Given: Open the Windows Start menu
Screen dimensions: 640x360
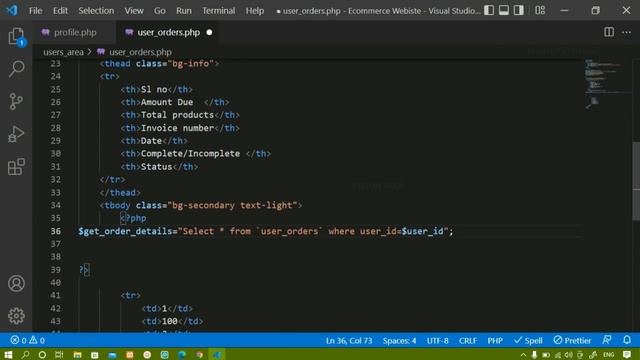Looking at the screenshot, I should coord(8,354).
